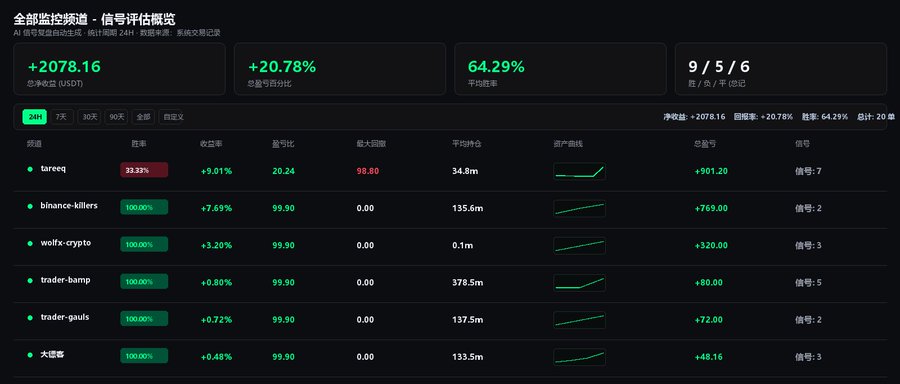The image size is (900, 384).
Task: Click the +2078.16 total net profit card
Action: tap(119, 69)
